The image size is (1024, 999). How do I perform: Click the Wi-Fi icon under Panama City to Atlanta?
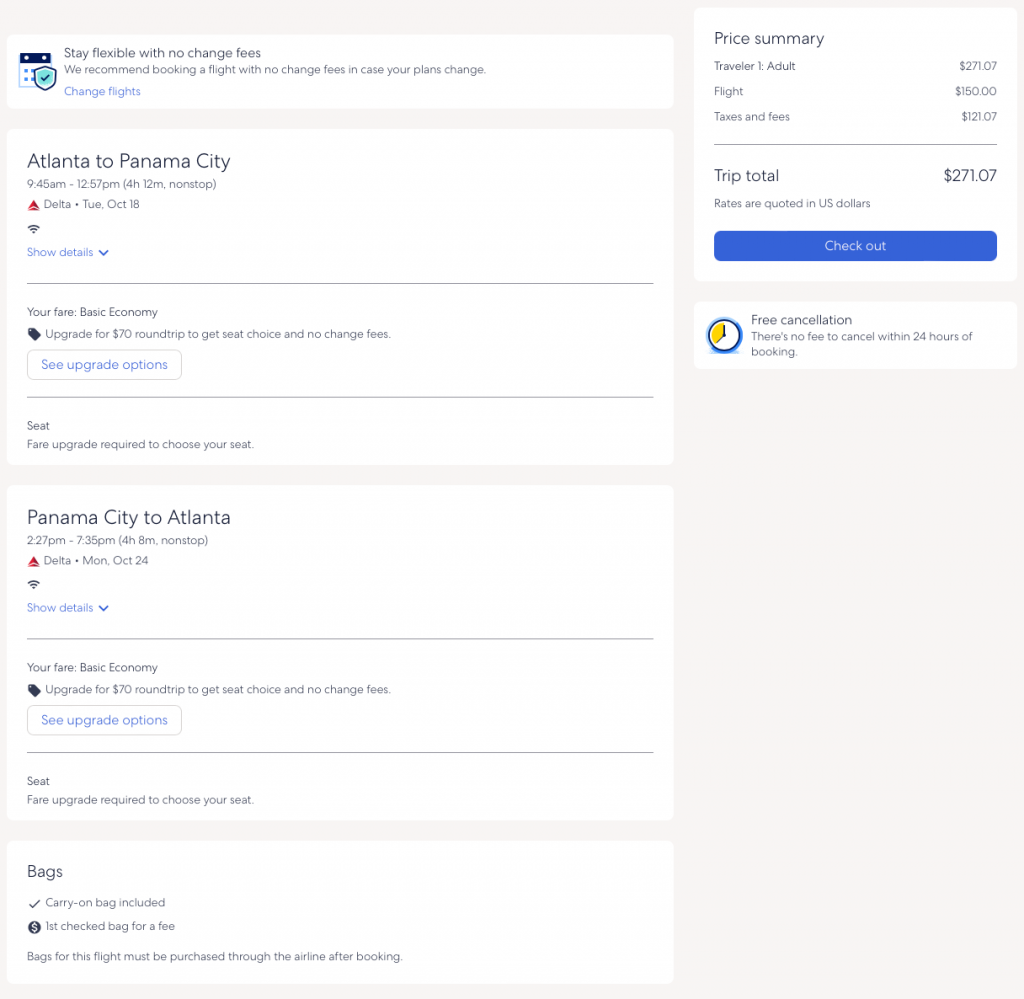(34, 584)
